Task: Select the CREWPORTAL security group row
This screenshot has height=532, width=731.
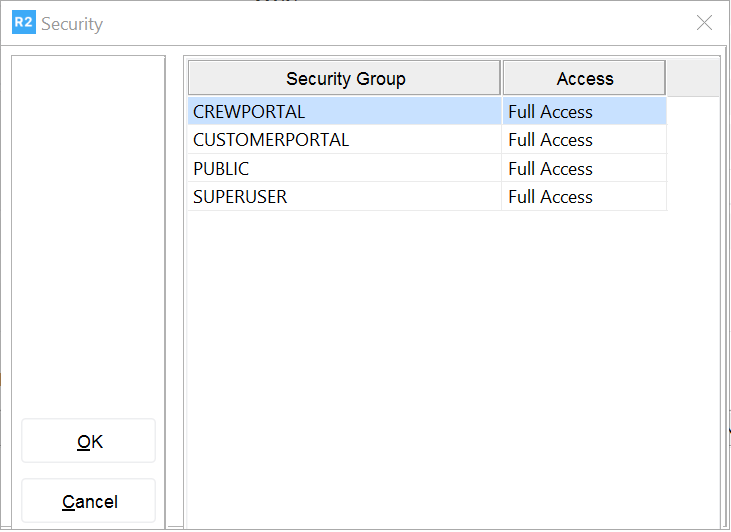Action: coord(249,112)
